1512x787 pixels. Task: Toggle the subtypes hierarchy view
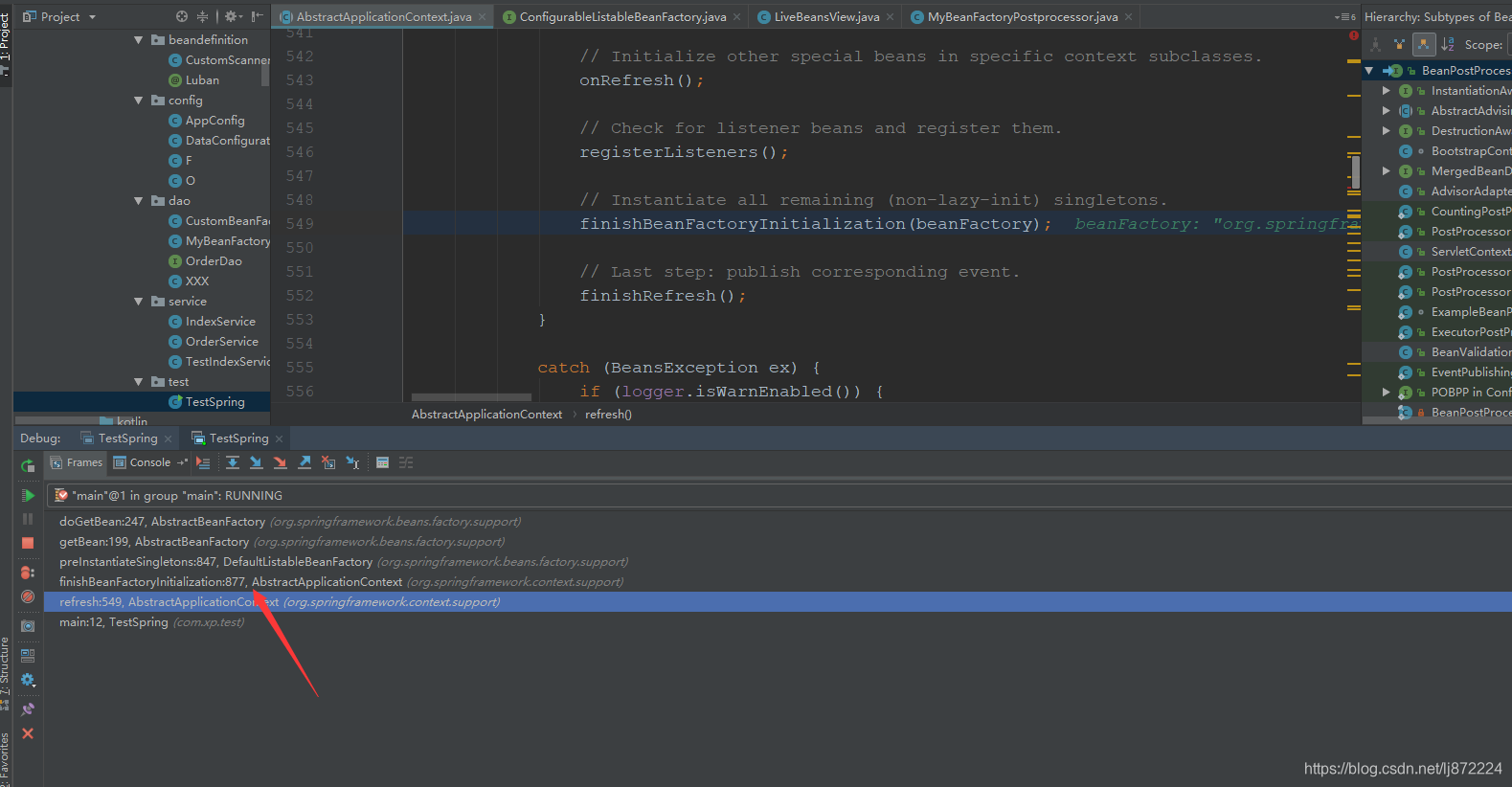point(1424,44)
